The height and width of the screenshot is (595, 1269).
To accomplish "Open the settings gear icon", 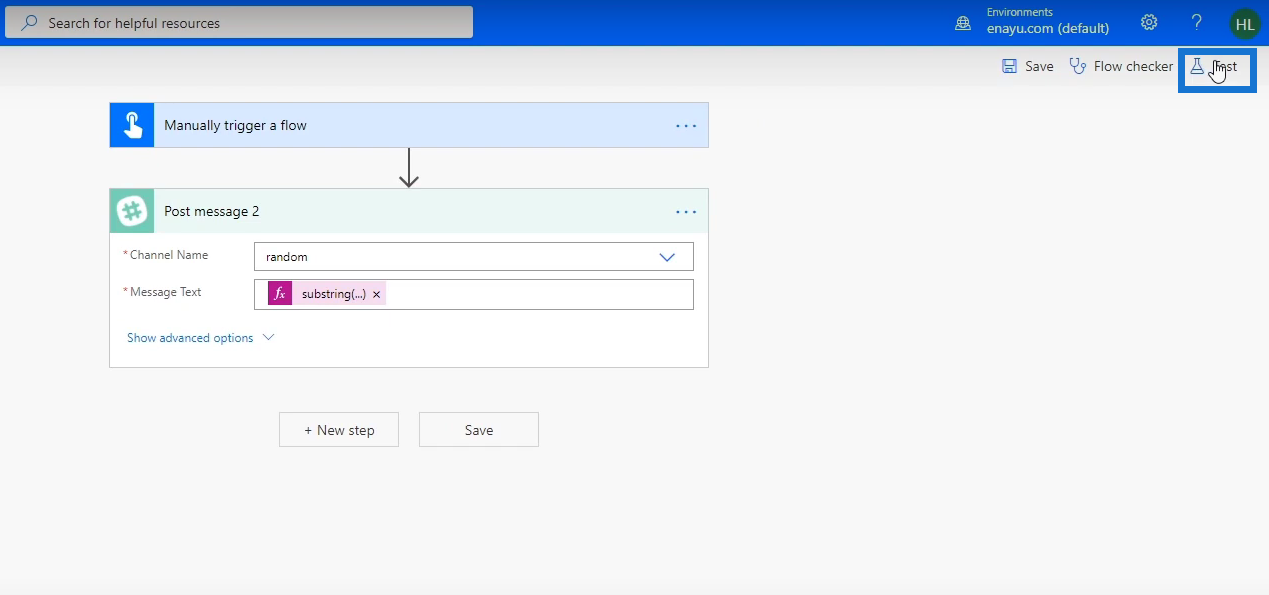I will [1149, 22].
